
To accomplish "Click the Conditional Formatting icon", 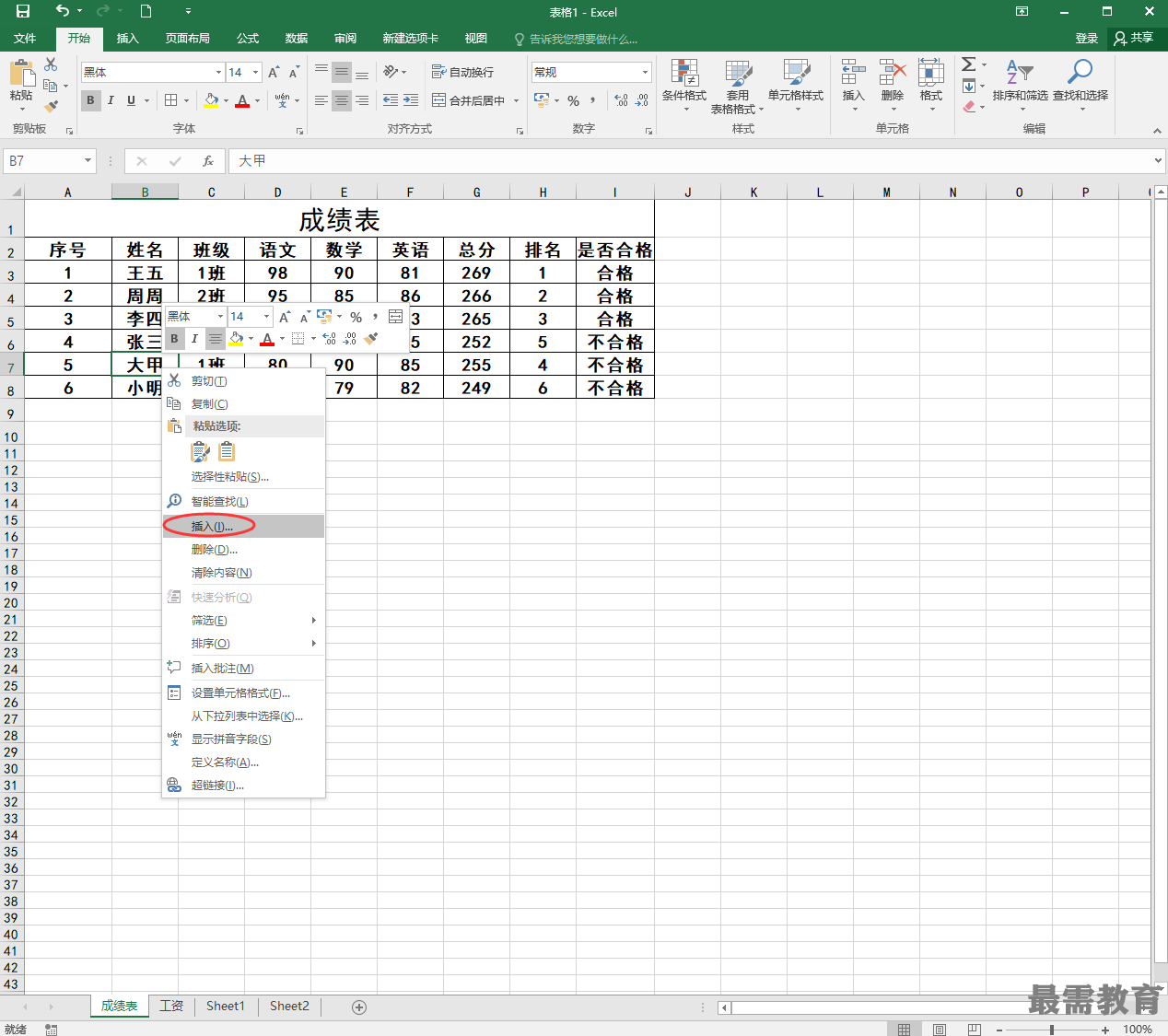I will [684, 73].
